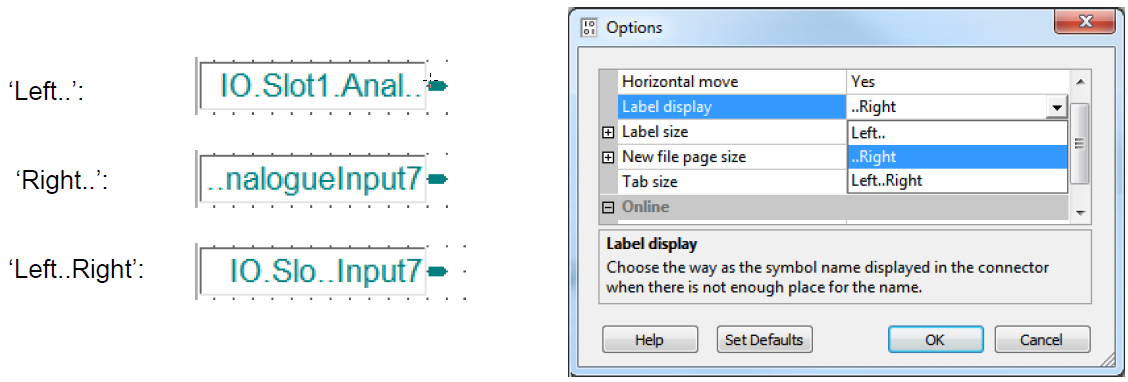Close the Options dialog window
Viewport: 1128px width, 382px height.
click(x=1085, y=23)
